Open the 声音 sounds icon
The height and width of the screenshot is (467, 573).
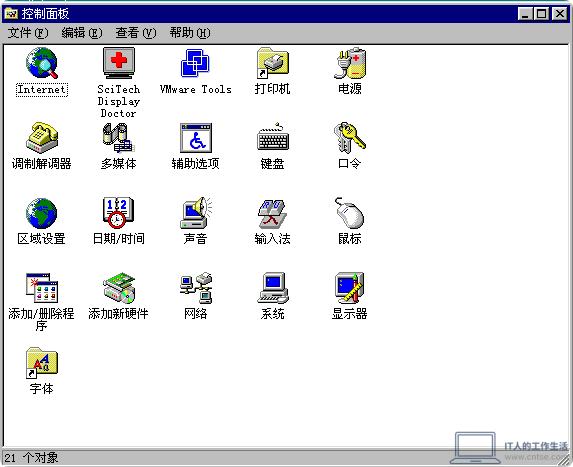tap(196, 213)
